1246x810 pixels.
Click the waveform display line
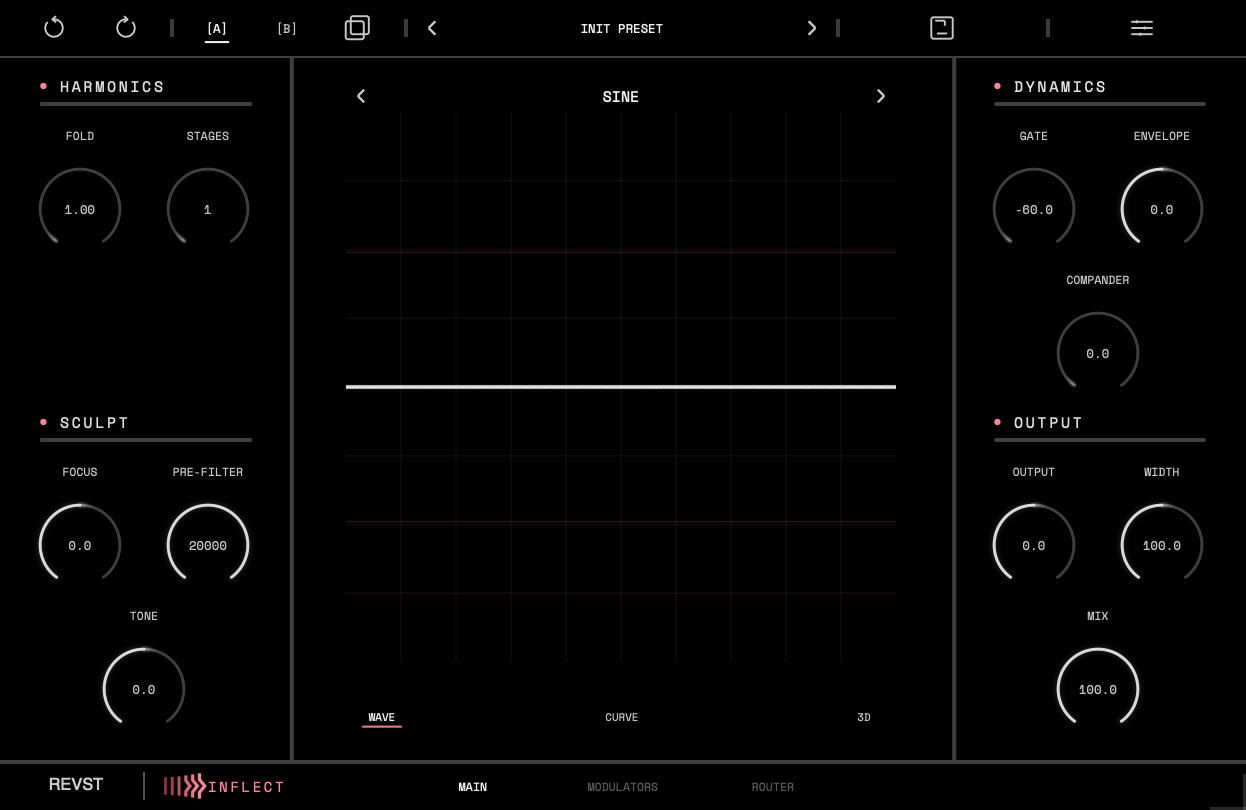[621, 386]
